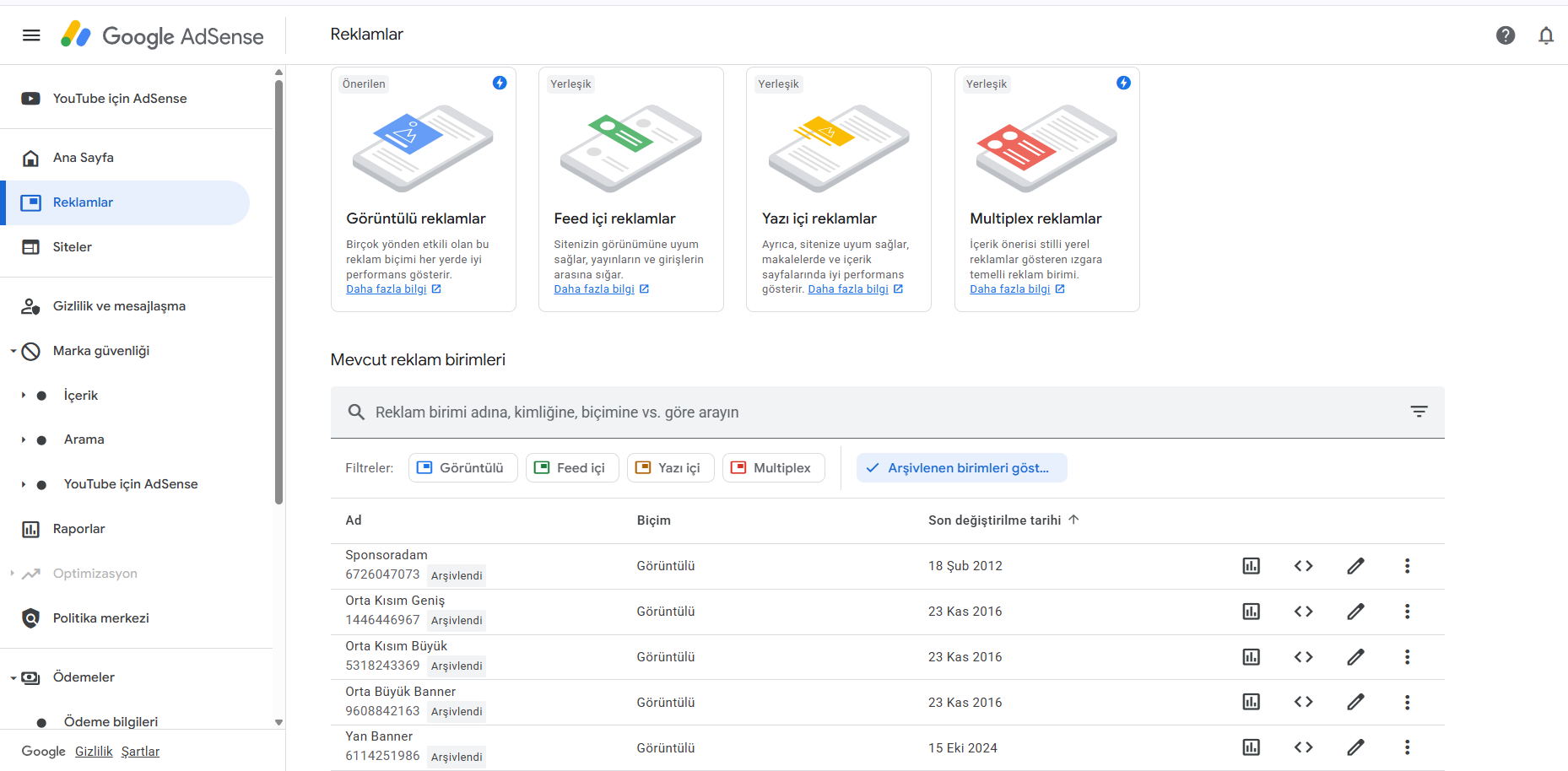Open the main hamburger menu
Screen dimensions: 1568x771
point(31,35)
